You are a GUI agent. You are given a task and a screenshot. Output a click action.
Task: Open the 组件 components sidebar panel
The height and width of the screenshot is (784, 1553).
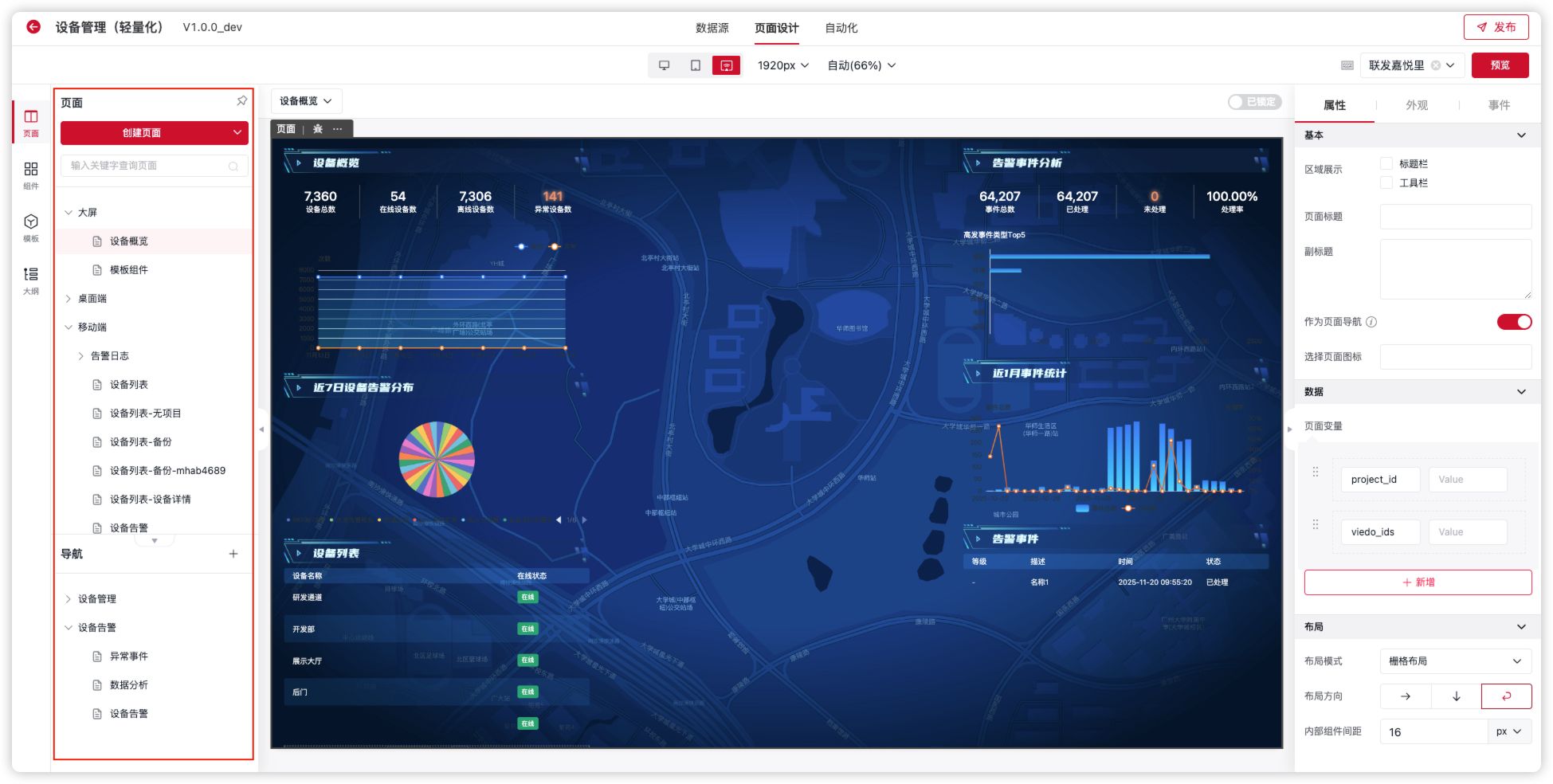31,174
